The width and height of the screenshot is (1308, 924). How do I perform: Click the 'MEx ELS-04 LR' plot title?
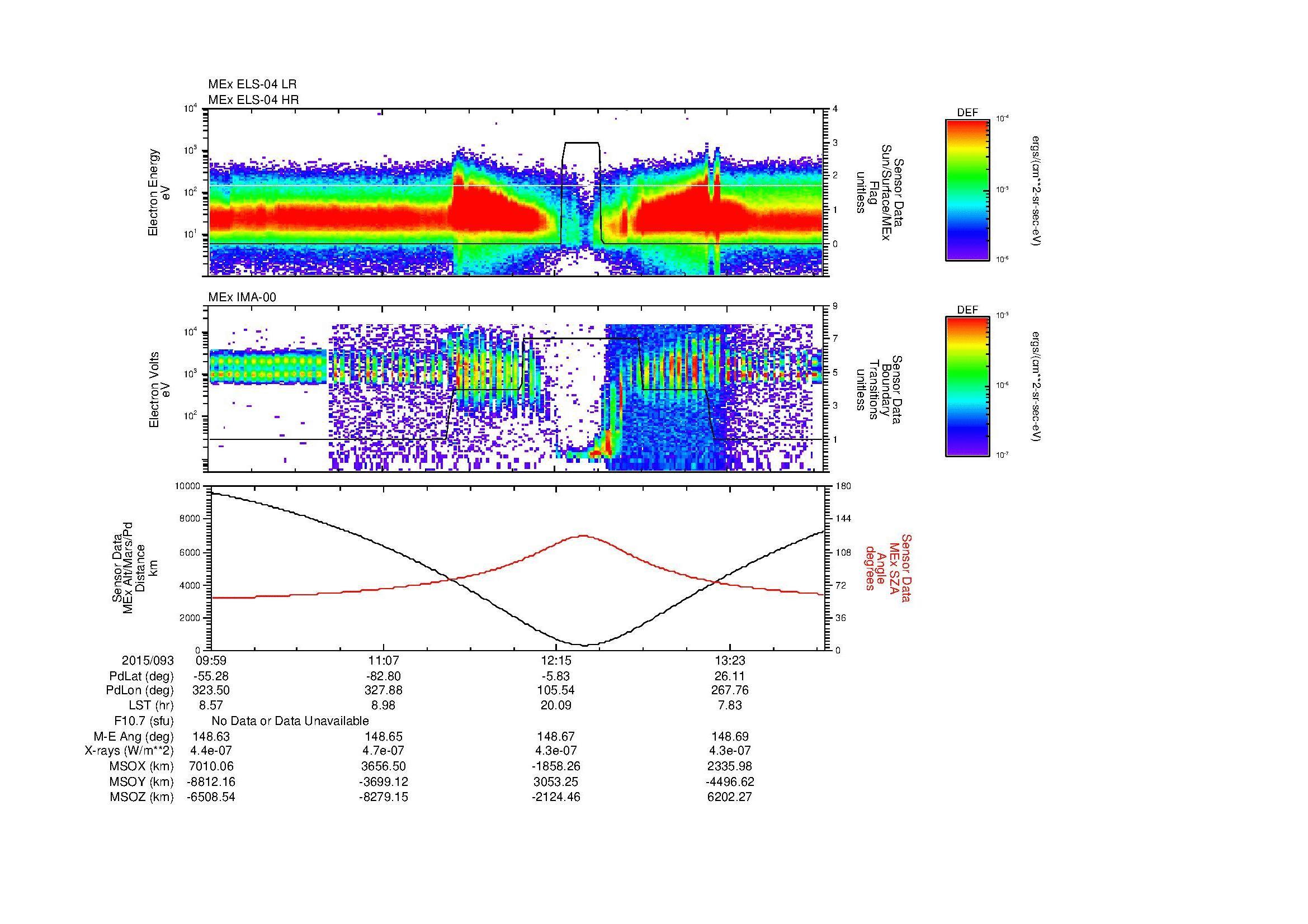pyautogui.click(x=252, y=84)
